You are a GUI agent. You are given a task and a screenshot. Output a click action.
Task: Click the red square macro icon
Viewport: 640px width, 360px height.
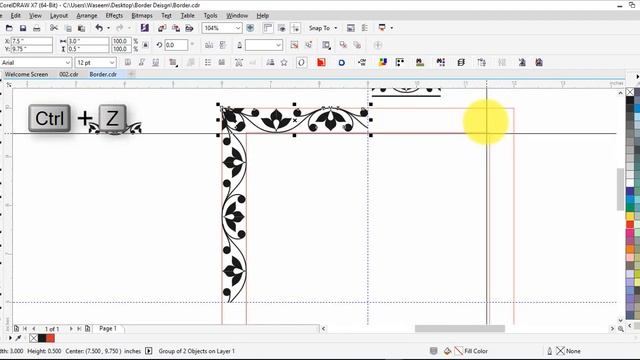(x=321, y=62)
